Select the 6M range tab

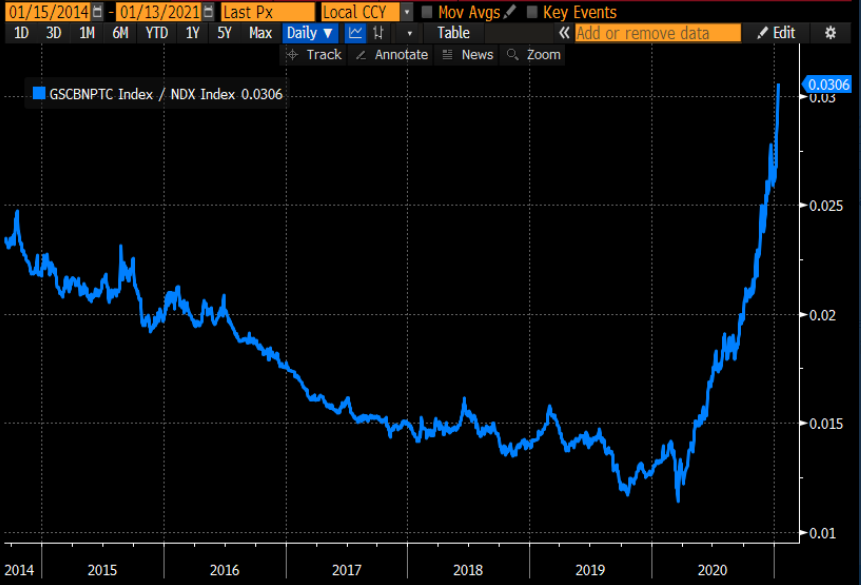pos(120,33)
